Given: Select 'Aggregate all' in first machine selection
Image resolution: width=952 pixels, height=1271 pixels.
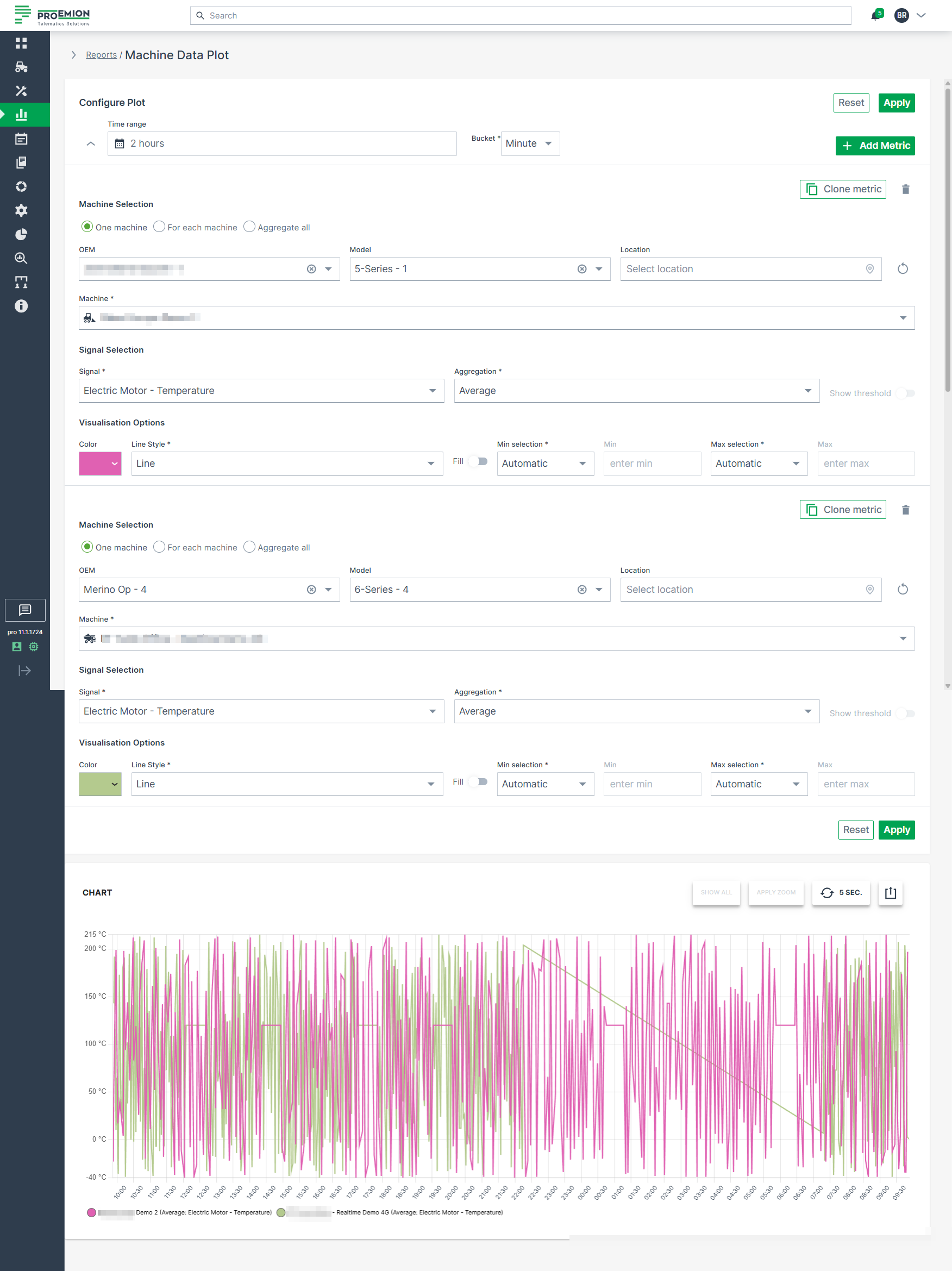Looking at the screenshot, I should (249, 227).
